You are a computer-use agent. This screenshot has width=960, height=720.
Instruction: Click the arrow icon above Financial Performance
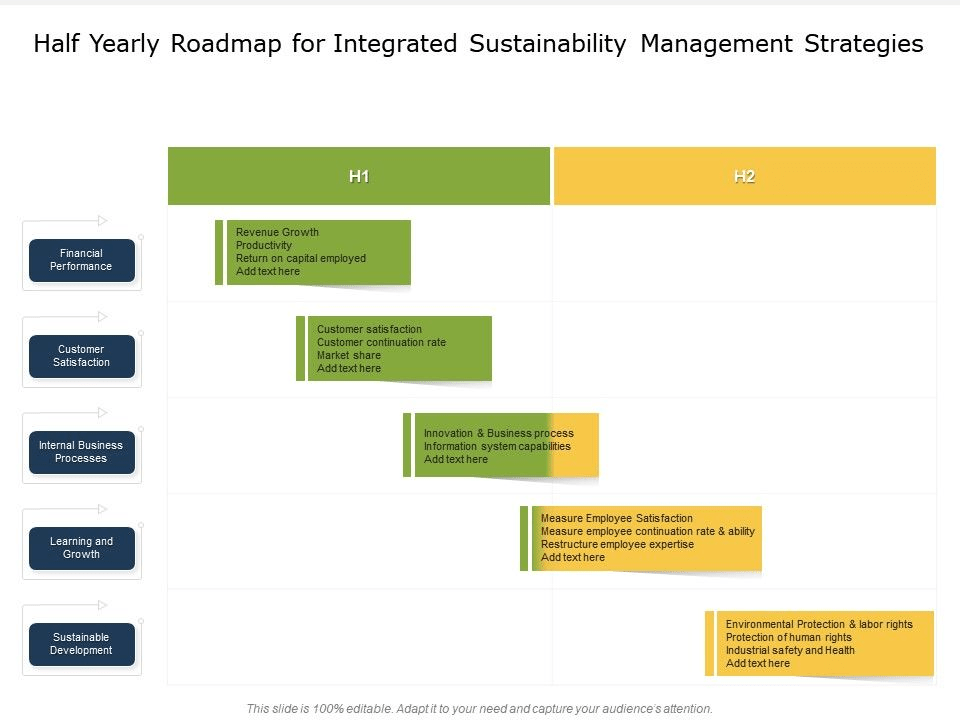[102, 220]
